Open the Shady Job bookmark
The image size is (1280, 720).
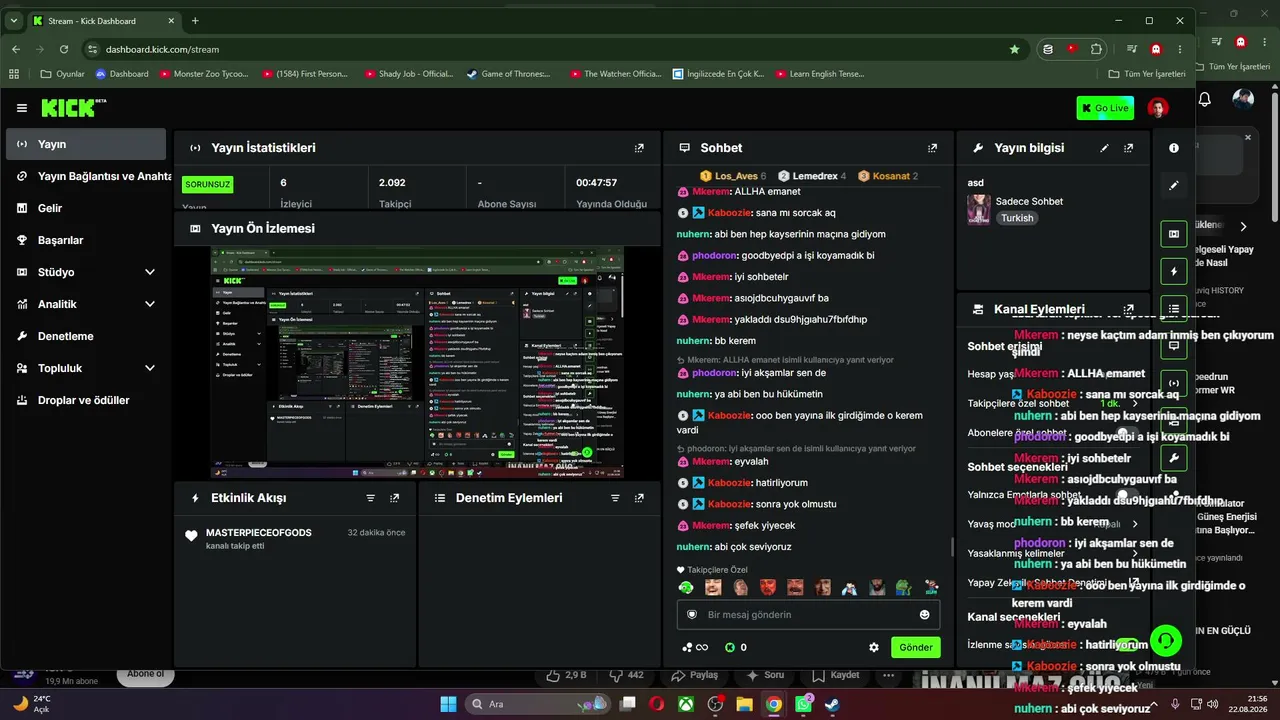coord(410,74)
